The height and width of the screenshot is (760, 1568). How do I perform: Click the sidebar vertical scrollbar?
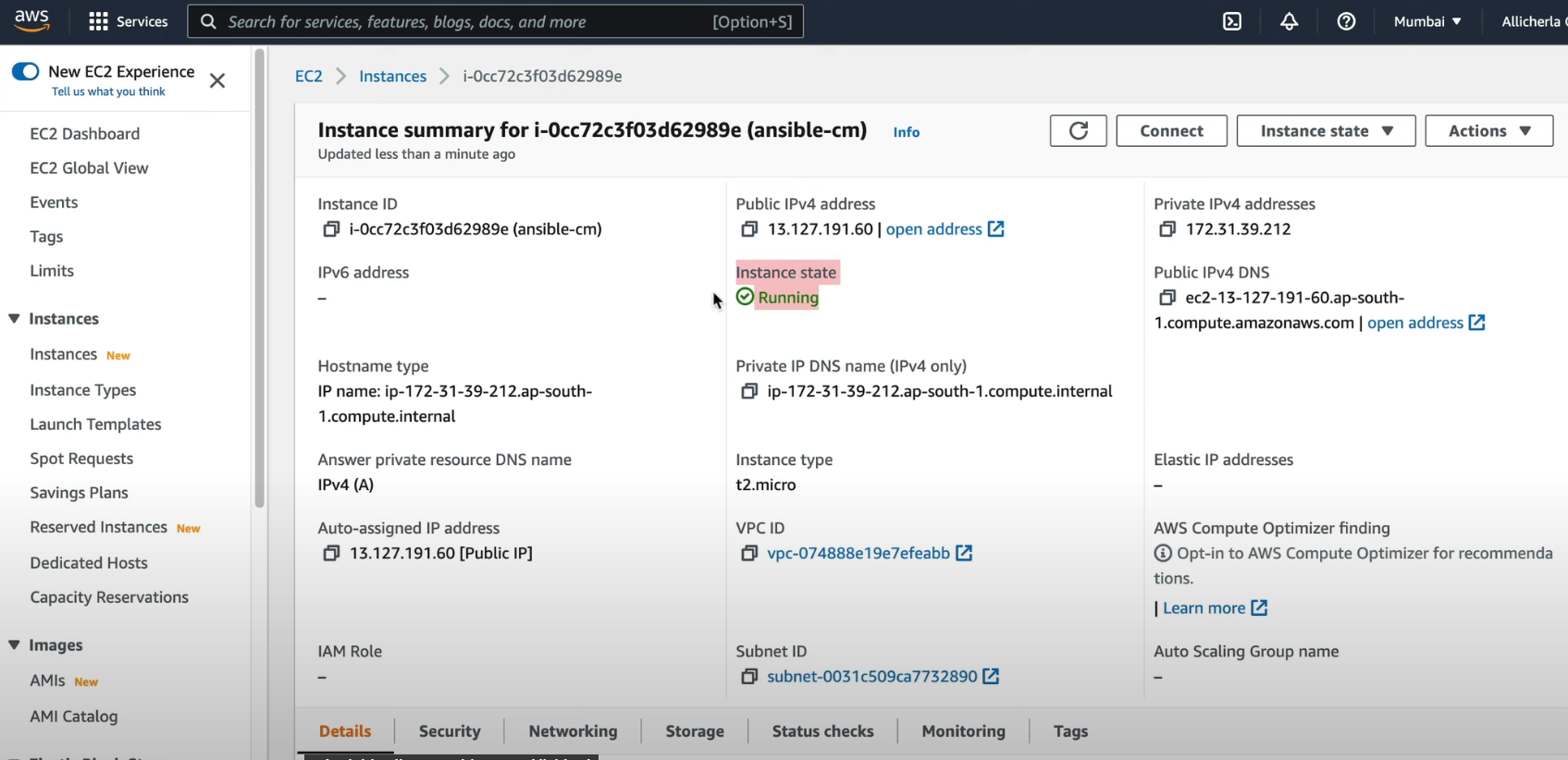tap(260, 277)
